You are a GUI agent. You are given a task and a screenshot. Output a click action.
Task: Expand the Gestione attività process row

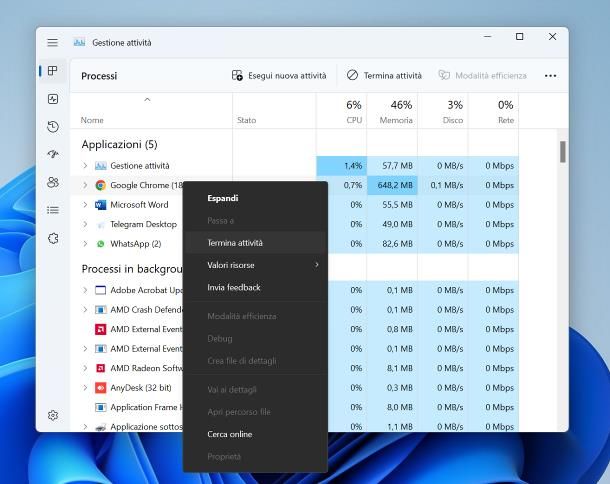85,166
